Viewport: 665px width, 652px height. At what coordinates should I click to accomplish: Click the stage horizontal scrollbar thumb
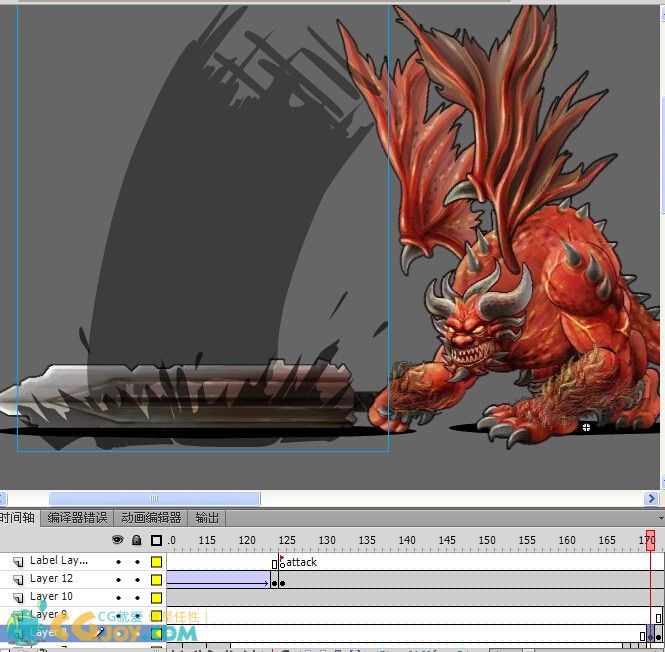[x=154, y=498]
